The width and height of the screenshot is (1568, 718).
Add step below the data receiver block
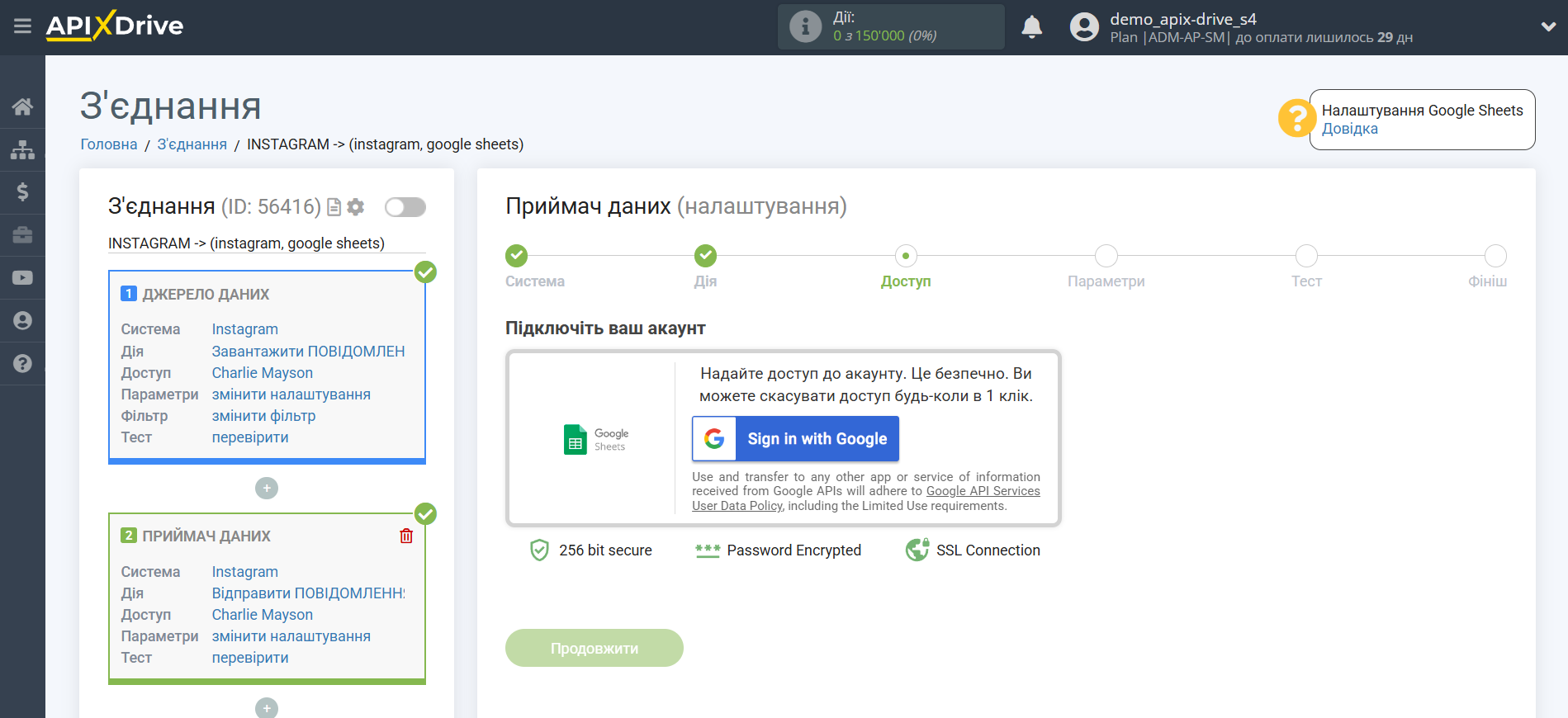tap(266, 708)
